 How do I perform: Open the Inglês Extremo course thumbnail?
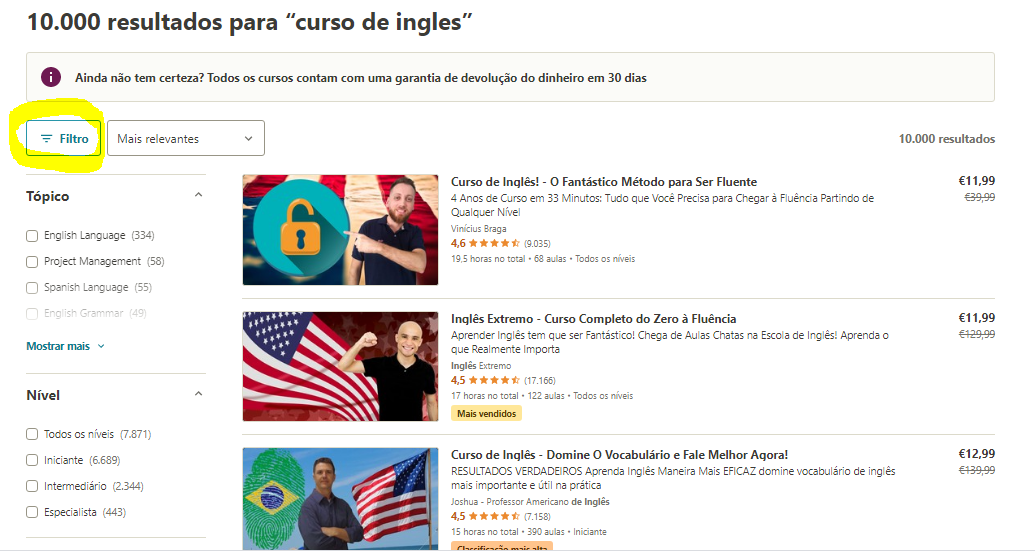(x=340, y=366)
